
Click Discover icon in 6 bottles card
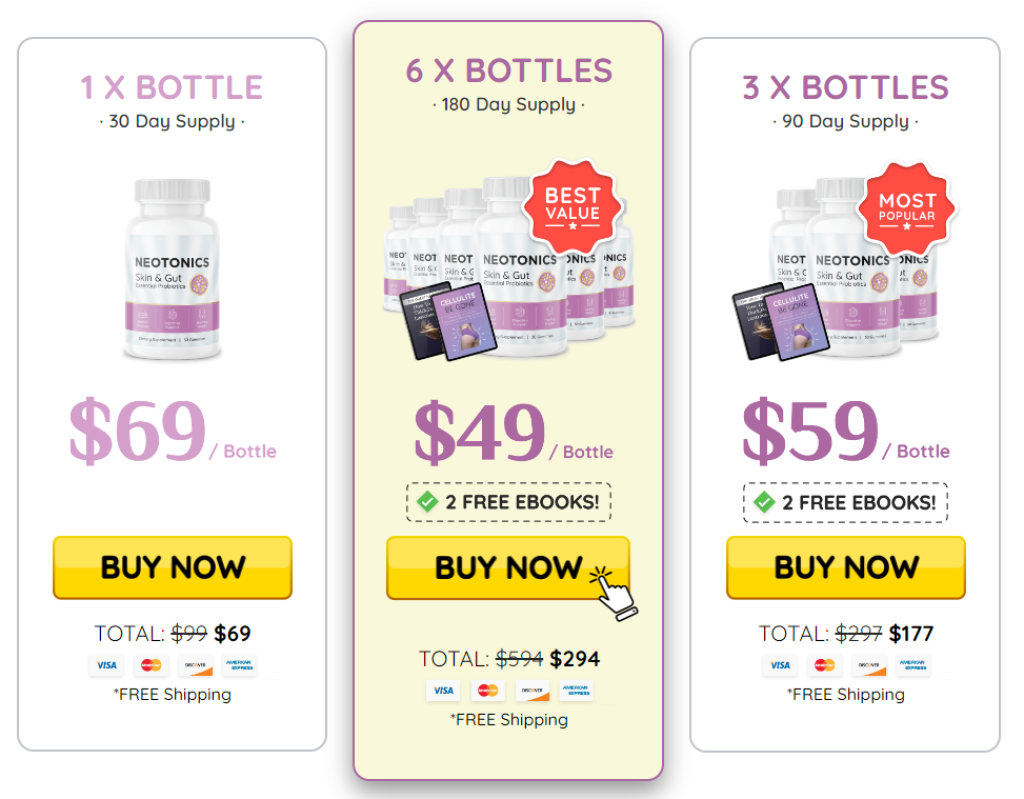532,691
